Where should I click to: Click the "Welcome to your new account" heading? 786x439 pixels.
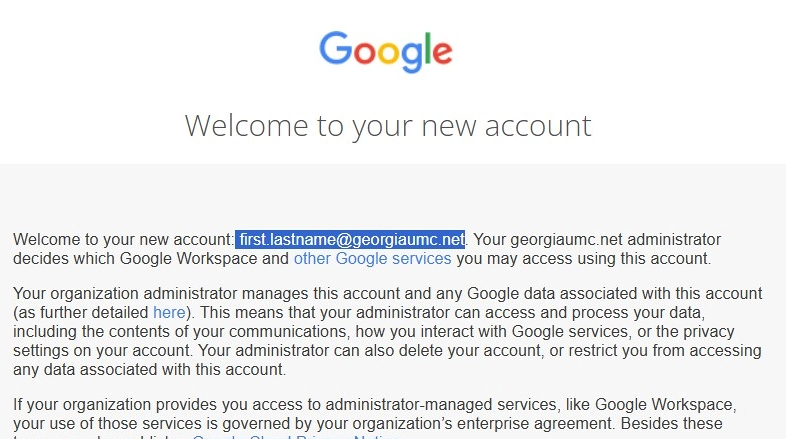coord(388,125)
